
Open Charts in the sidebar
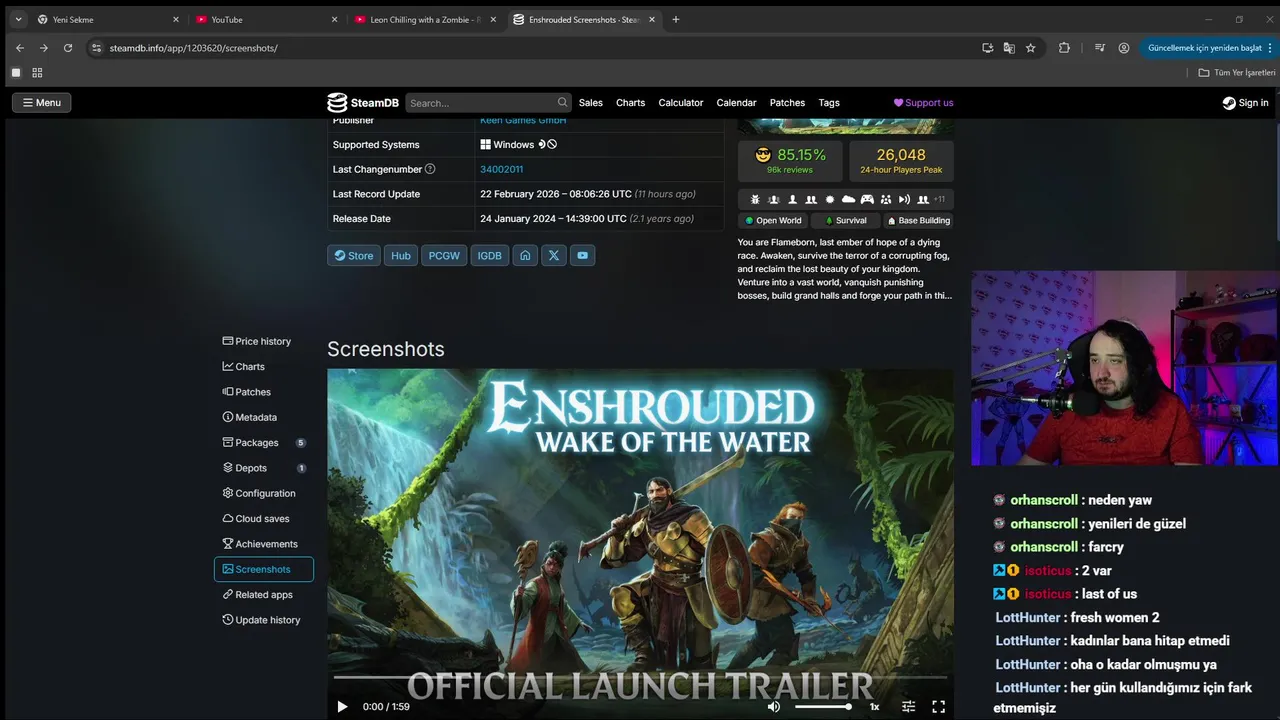(263, 367)
